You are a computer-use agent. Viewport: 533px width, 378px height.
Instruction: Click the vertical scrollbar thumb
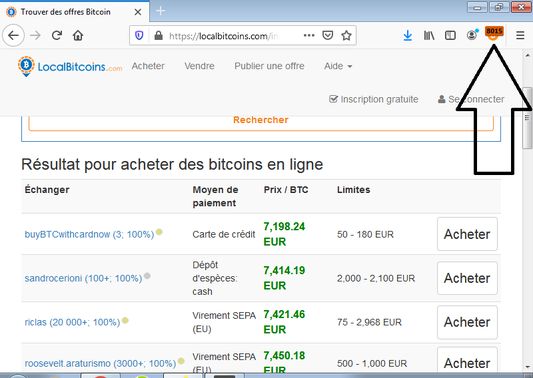[528, 118]
